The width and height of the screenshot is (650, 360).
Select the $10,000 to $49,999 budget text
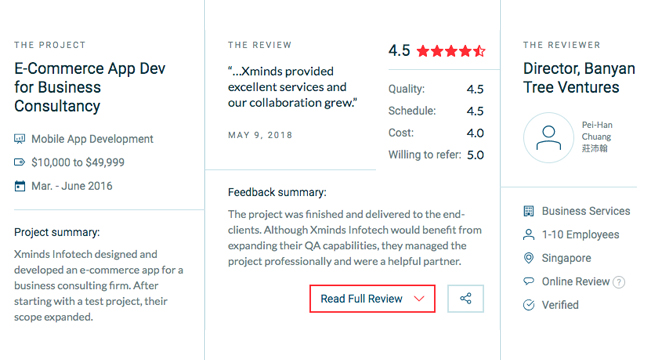pyautogui.click(x=78, y=162)
